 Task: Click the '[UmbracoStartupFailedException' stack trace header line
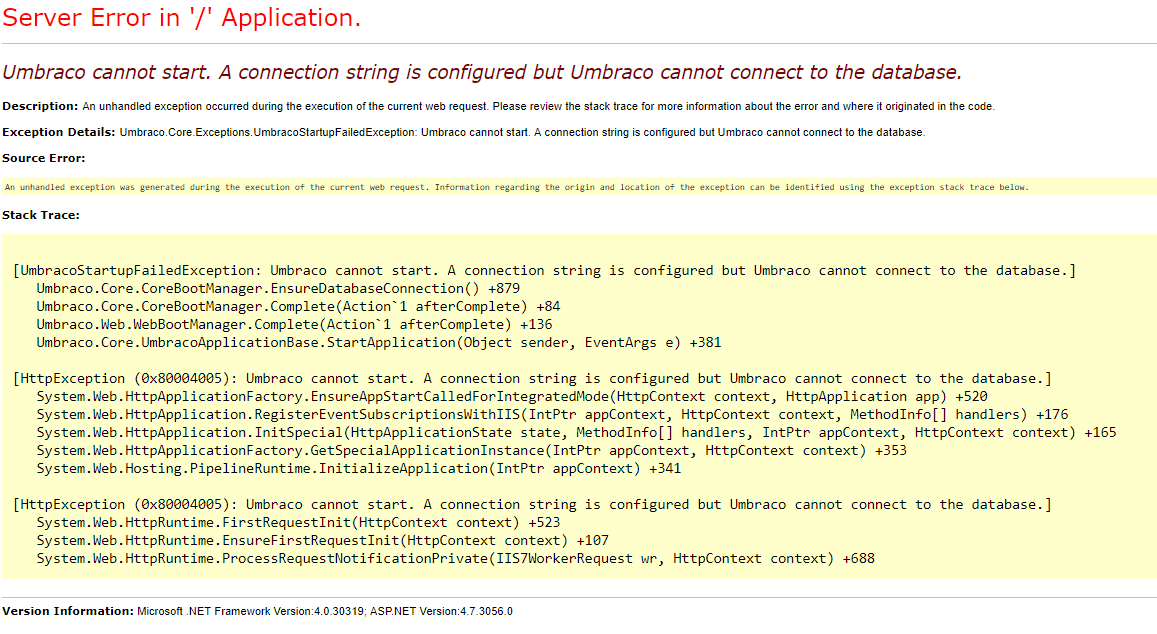pos(544,271)
